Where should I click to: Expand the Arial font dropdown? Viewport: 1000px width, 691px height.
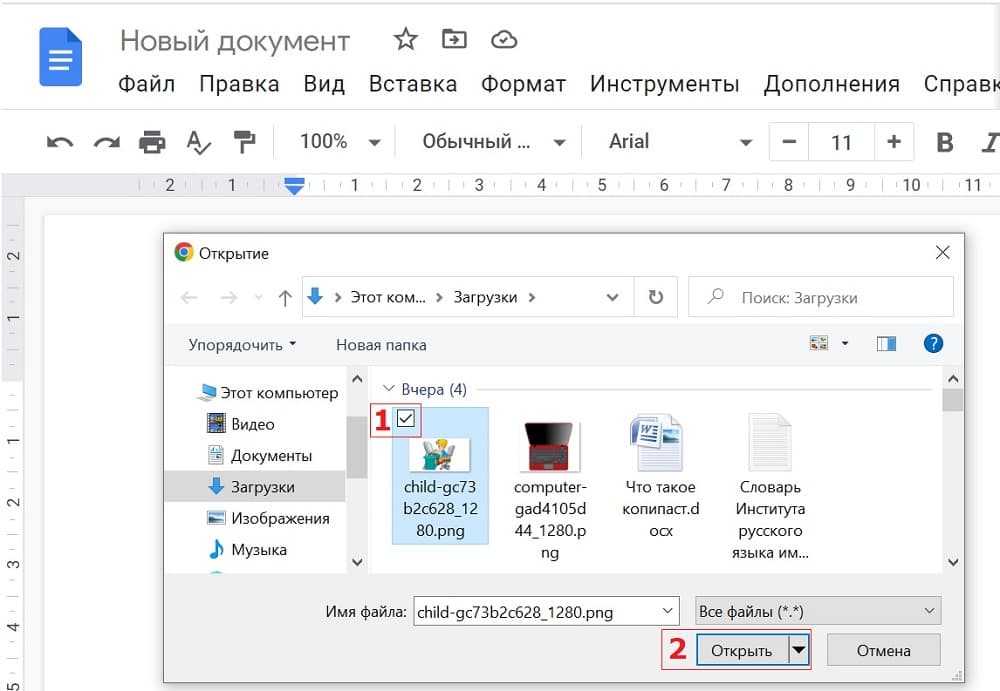pyautogui.click(x=680, y=142)
